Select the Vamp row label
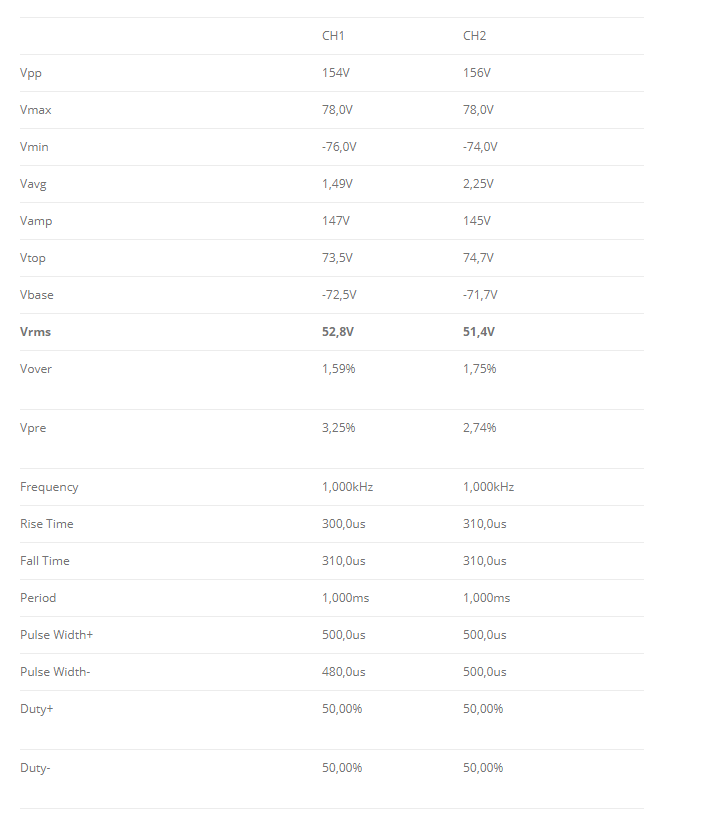The image size is (712, 831). [36, 222]
